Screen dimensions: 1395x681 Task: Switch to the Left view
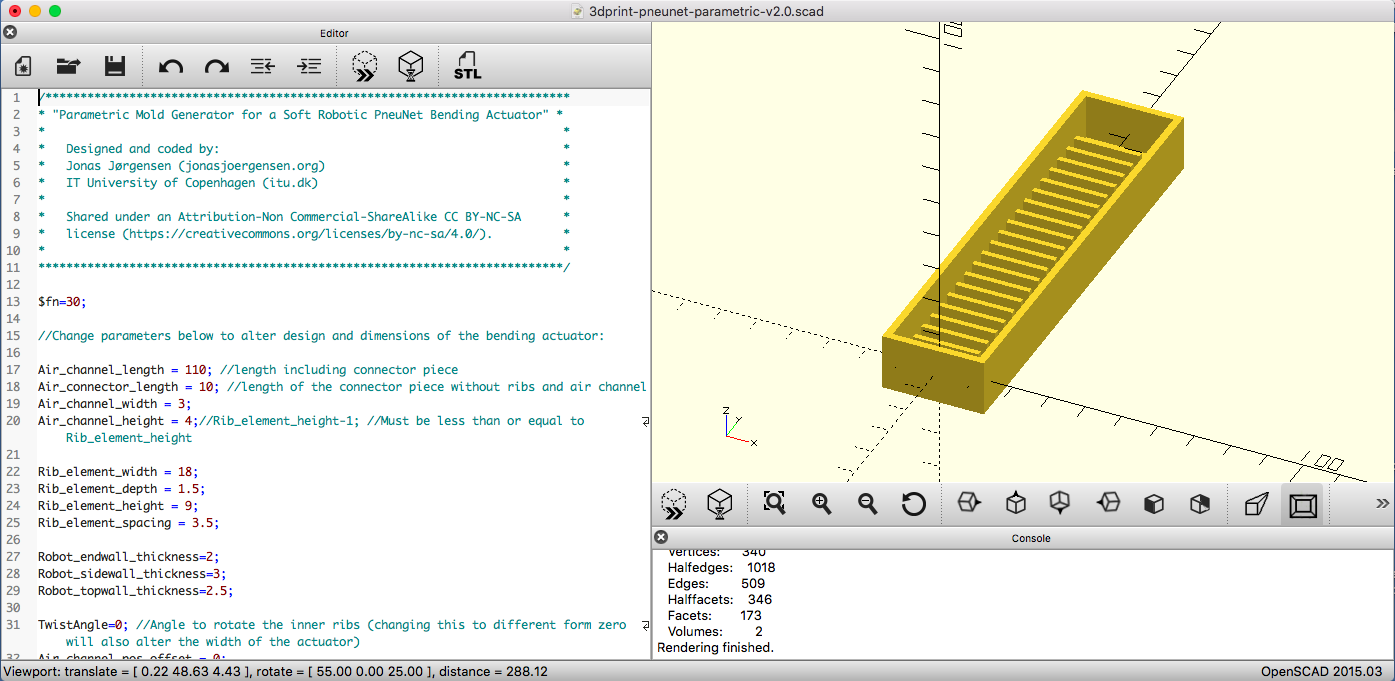coord(1108,503)
